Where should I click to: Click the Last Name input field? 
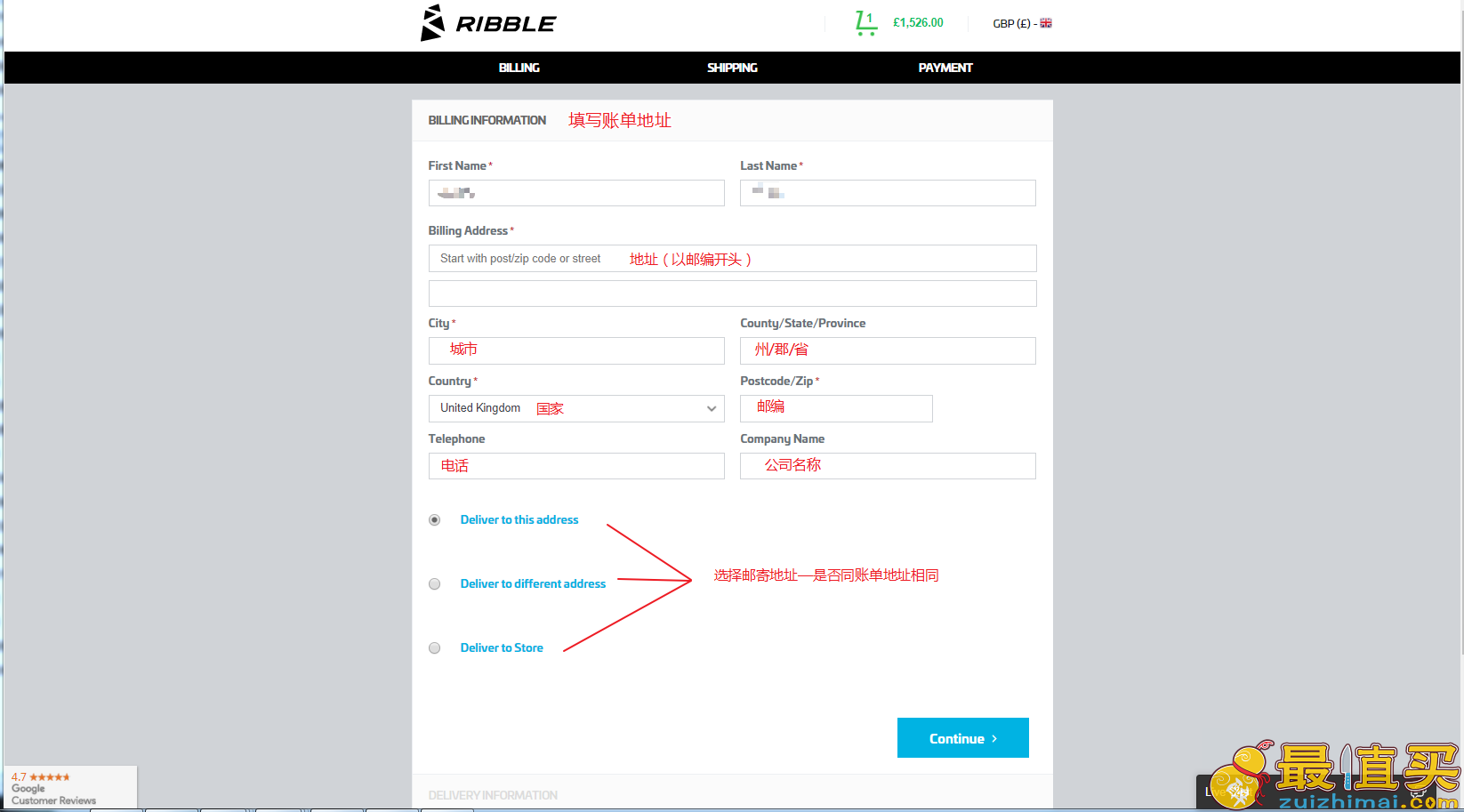[888, 193]
